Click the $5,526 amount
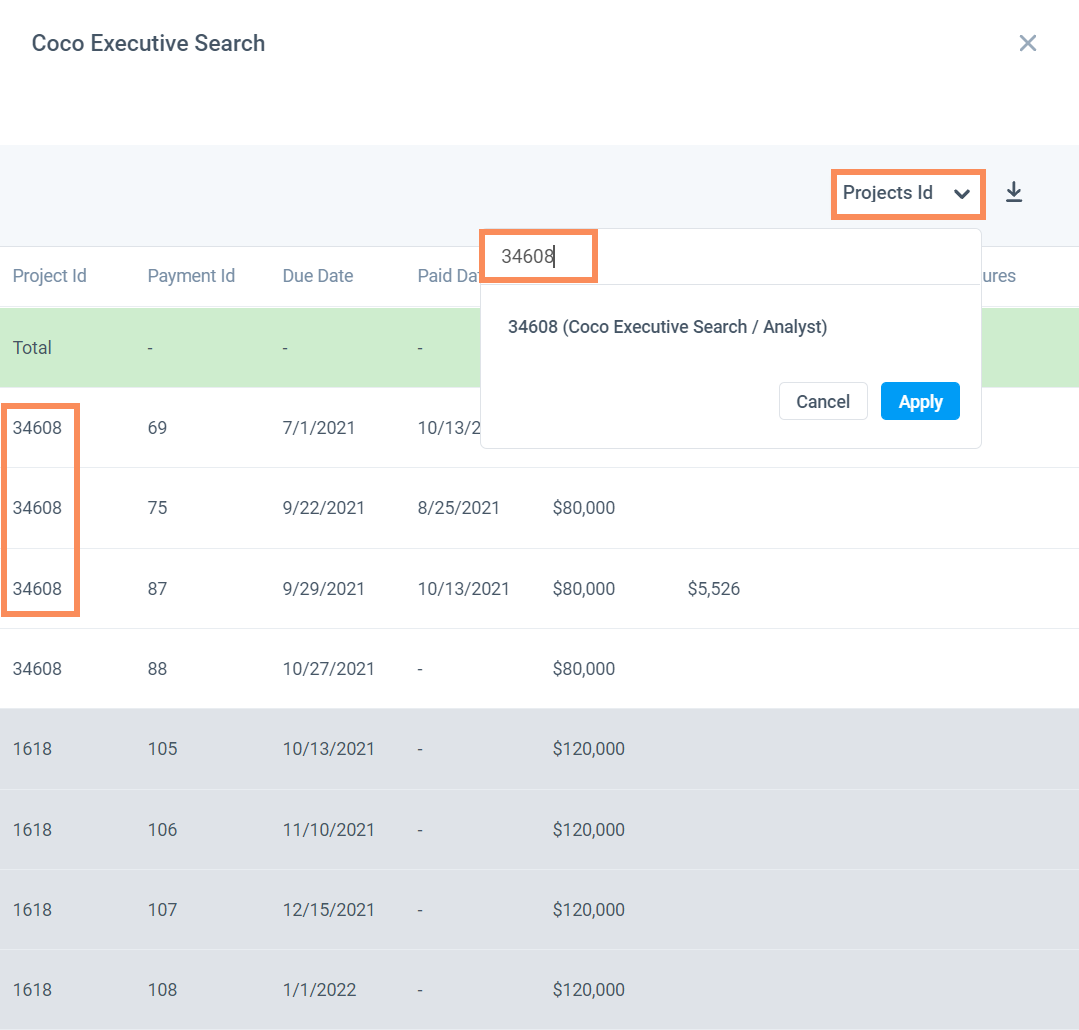Viewport: 1079px width, 1030px height. (x=714, y=589)
